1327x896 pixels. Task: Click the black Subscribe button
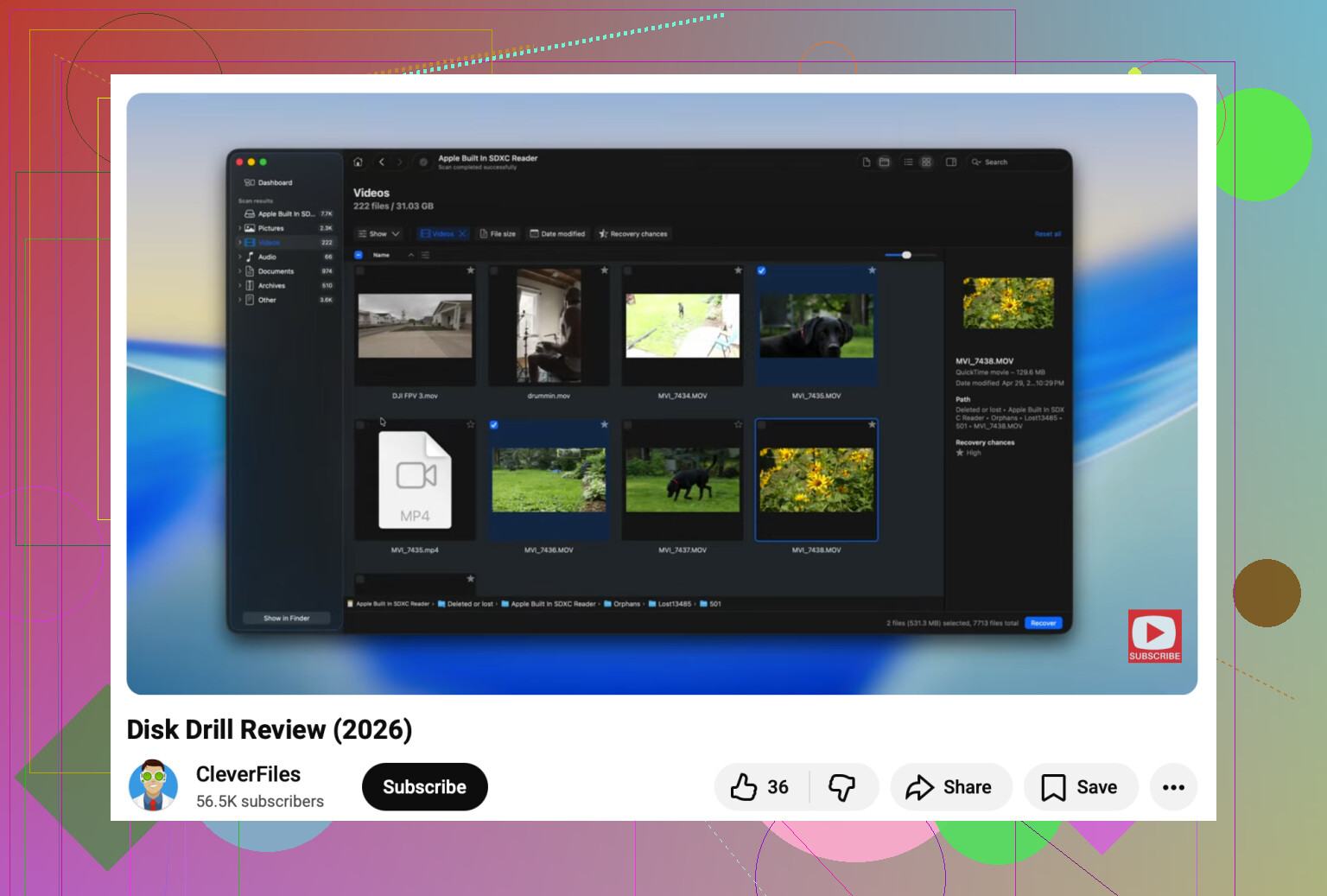pos(425,787)
